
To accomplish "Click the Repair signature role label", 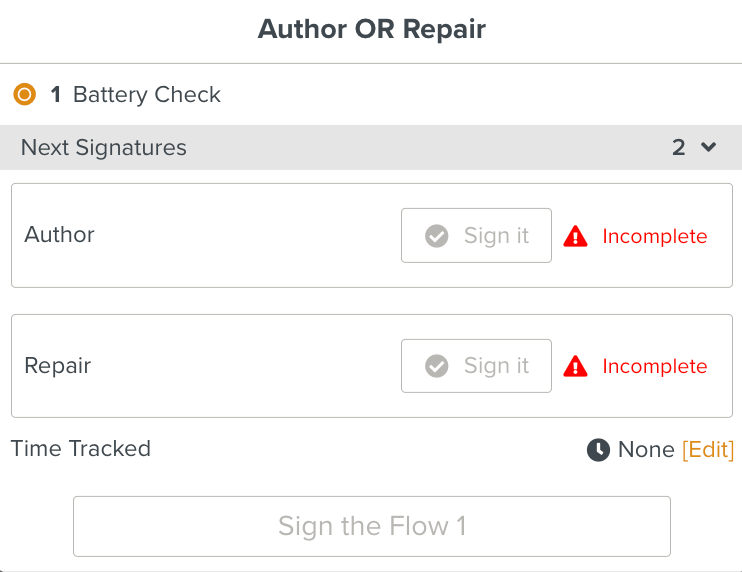I will (58, 365).
